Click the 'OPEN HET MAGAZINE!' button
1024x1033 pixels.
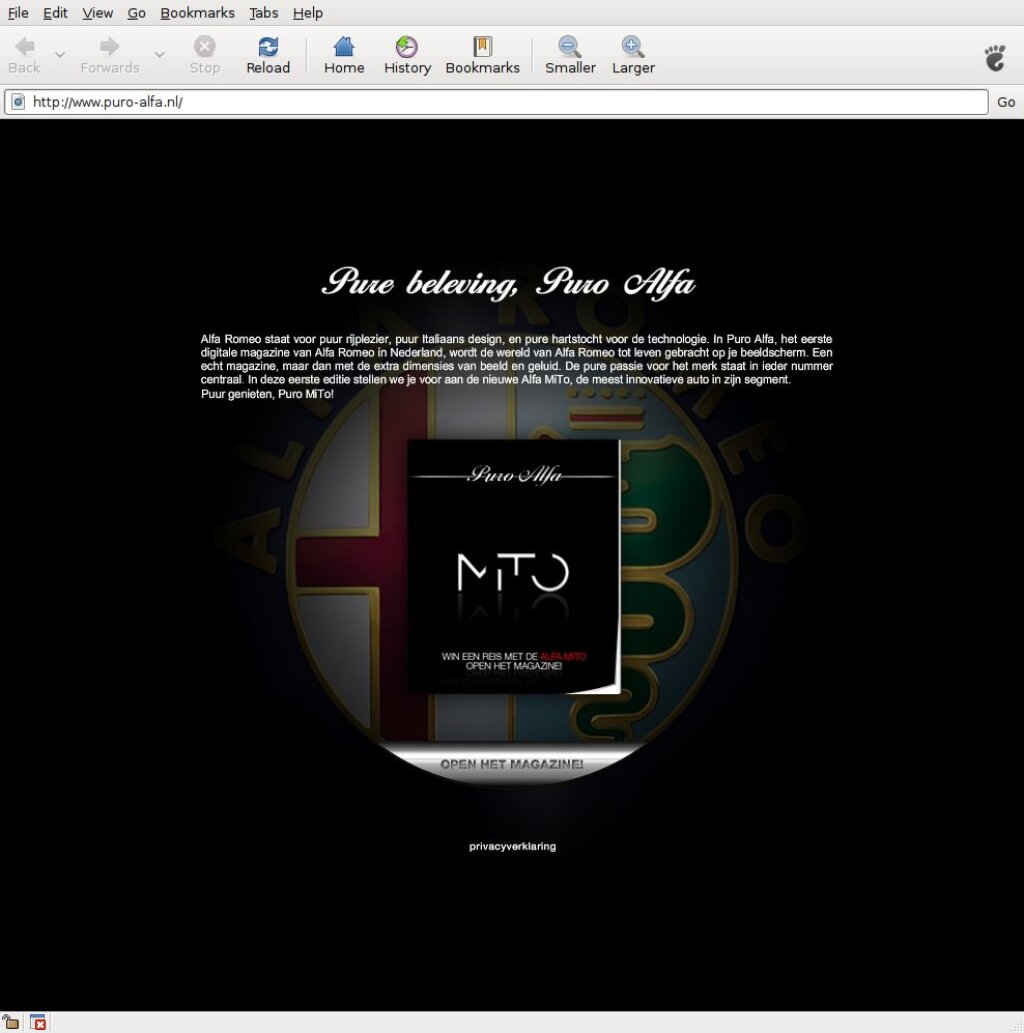click(x=511, y=765)
